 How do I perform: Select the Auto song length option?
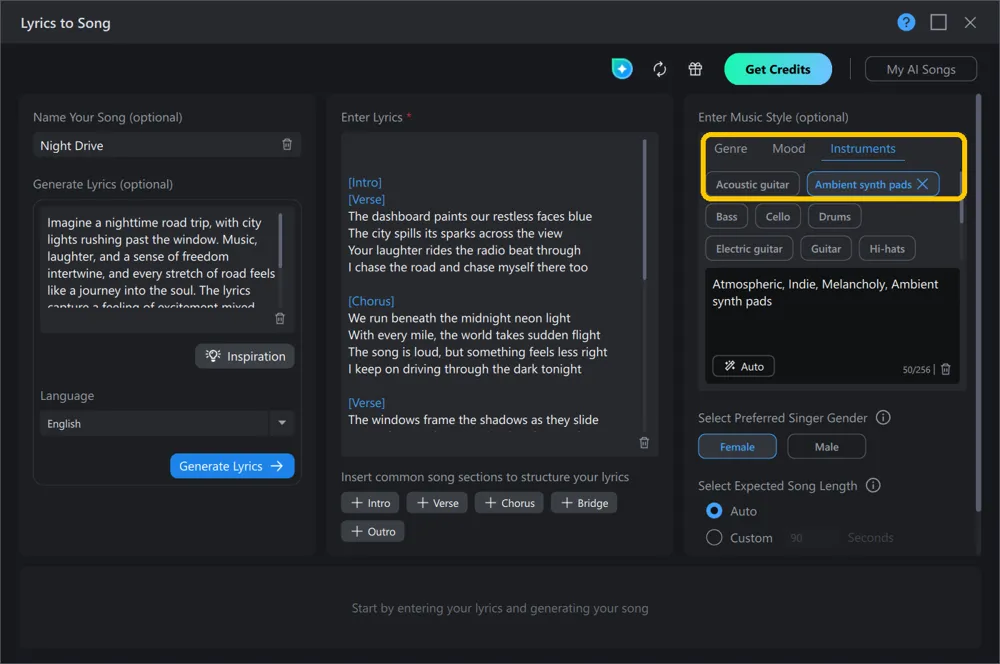coord(714,511)
